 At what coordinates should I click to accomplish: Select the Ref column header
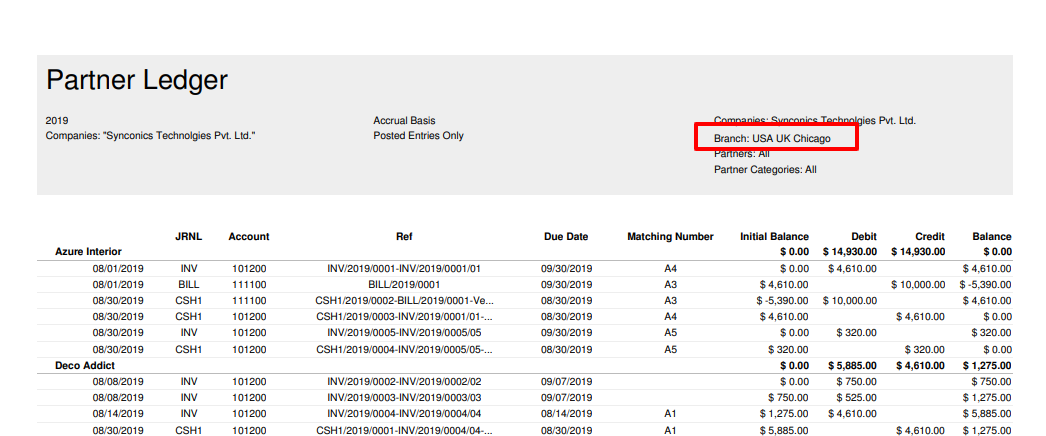tap(405, 237)
